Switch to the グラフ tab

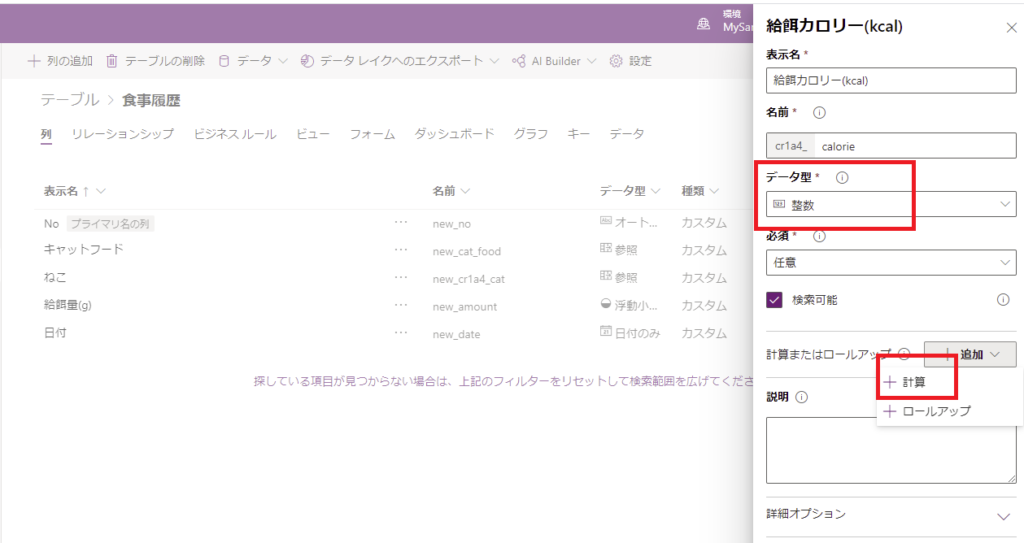(x=530, y=134)
